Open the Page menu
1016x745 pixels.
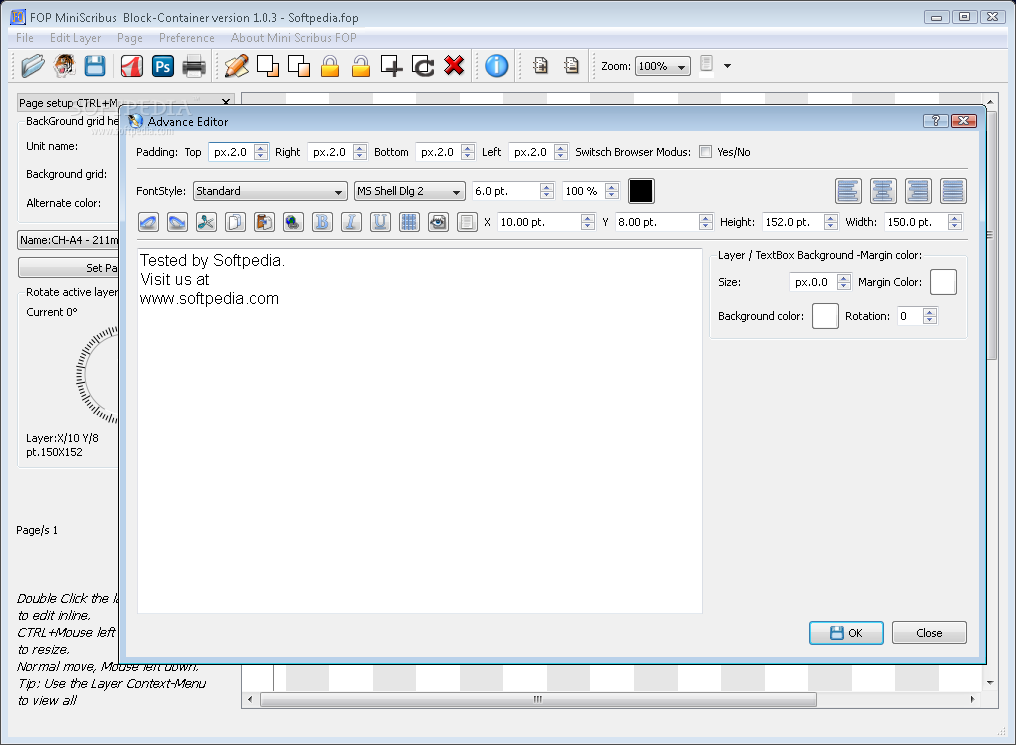(130, 38)
